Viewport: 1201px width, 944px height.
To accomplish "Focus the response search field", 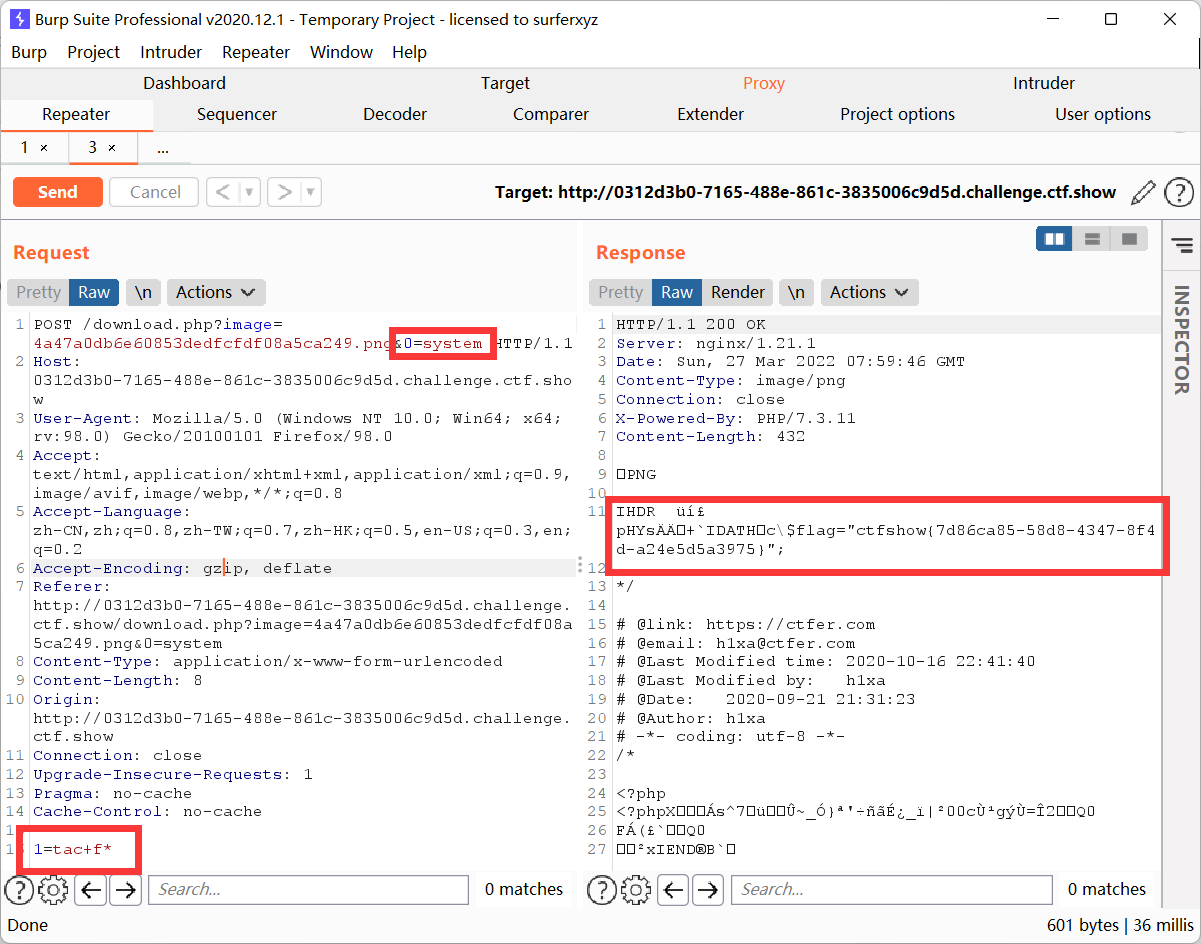I will [891, 889].
